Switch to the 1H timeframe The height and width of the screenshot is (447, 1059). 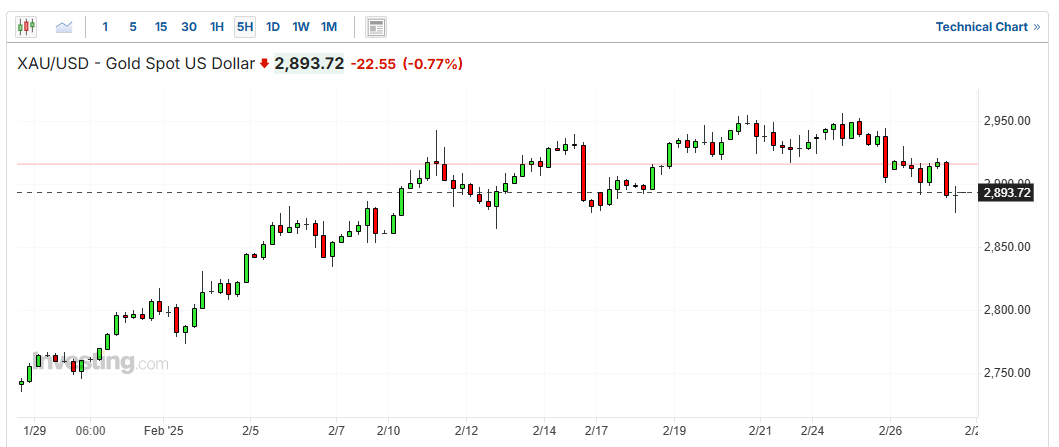tap(217, 27)
